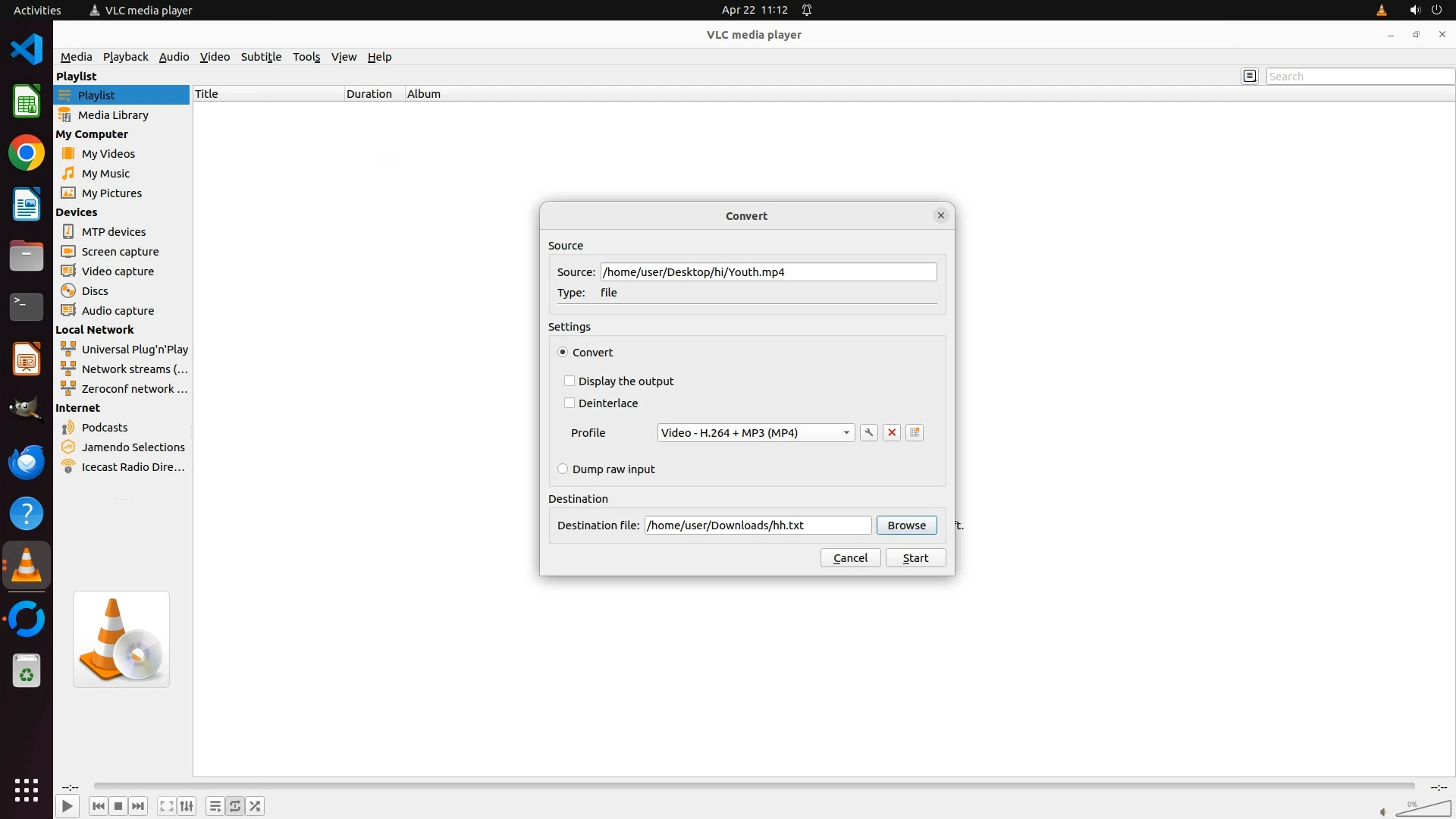Toggle loop mode icon

point(235,806)
